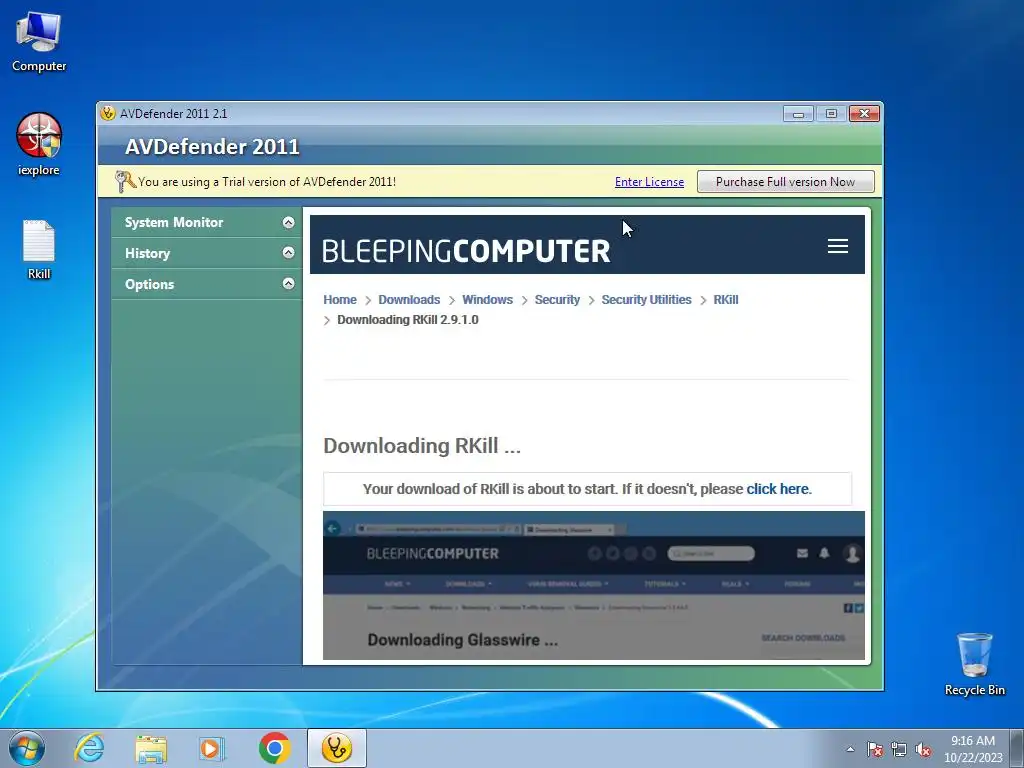Click the Downloading Glasswire screenshot thumbnail
The width and height of the screenshot is (1024, 768).
[x=594, y=585]
